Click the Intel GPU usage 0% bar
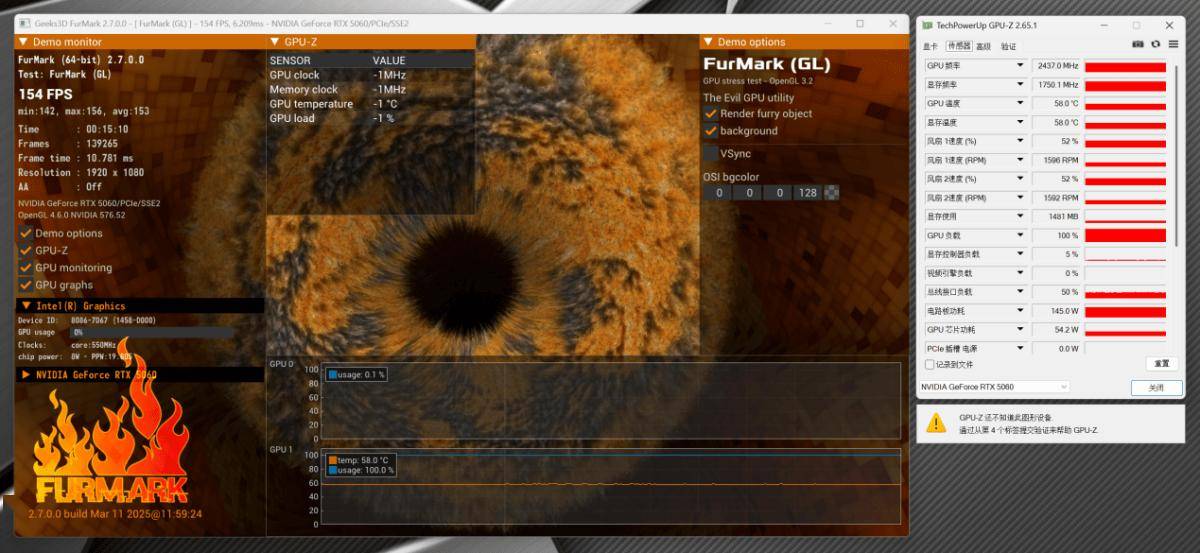 153,331
